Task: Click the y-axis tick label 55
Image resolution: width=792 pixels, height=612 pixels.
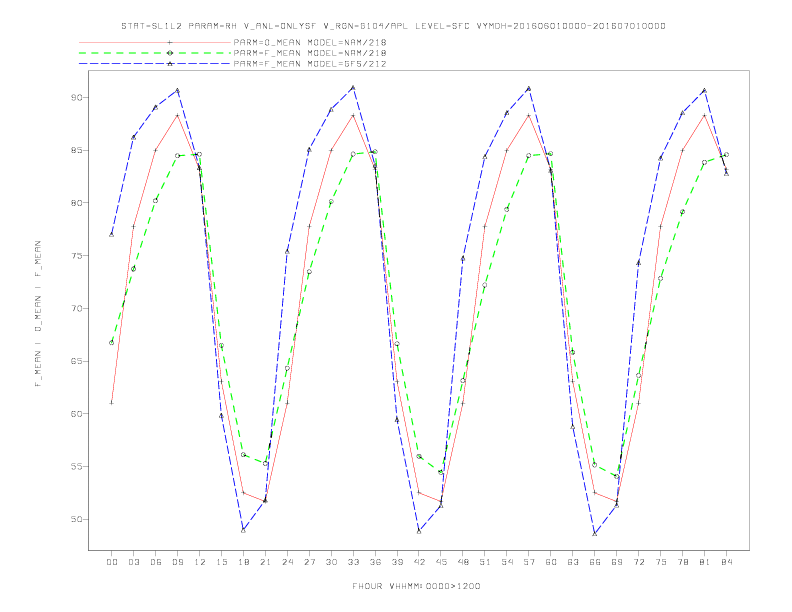Action: click(76, 467)
